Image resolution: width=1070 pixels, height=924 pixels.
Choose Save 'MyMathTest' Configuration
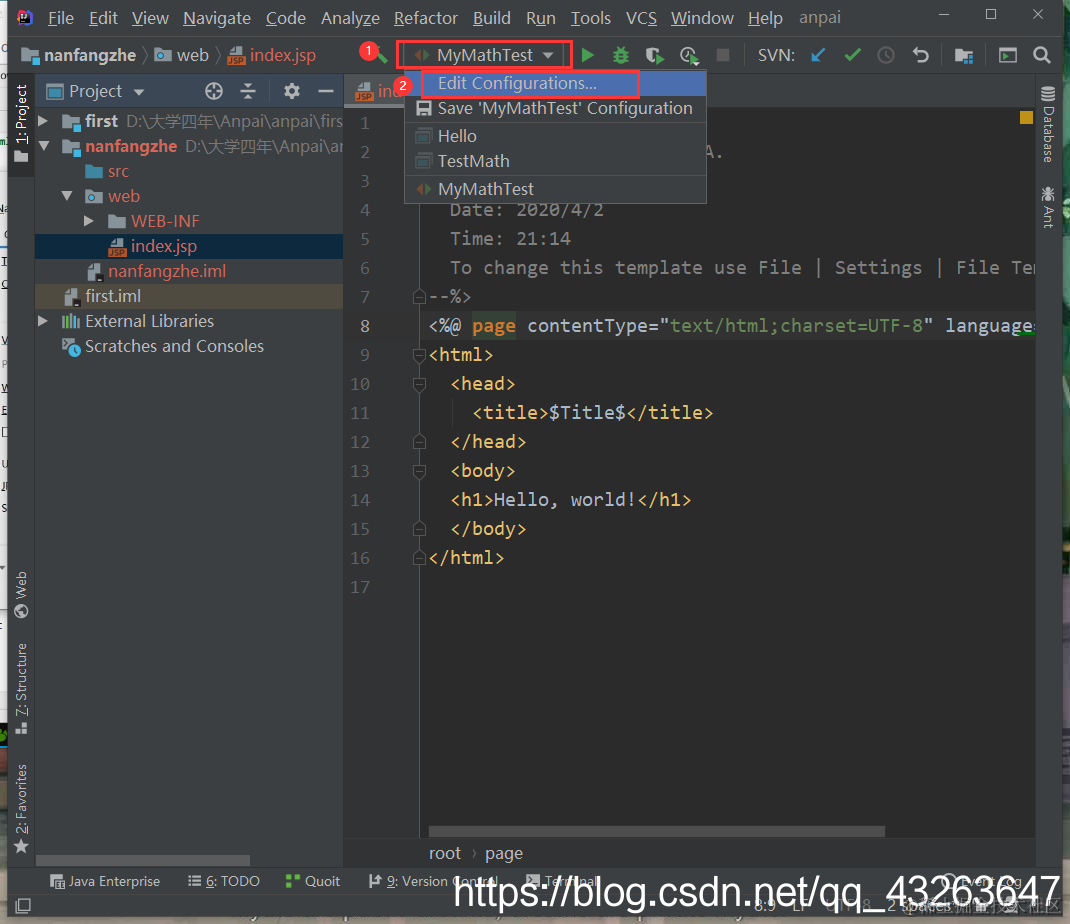point(555,109)
